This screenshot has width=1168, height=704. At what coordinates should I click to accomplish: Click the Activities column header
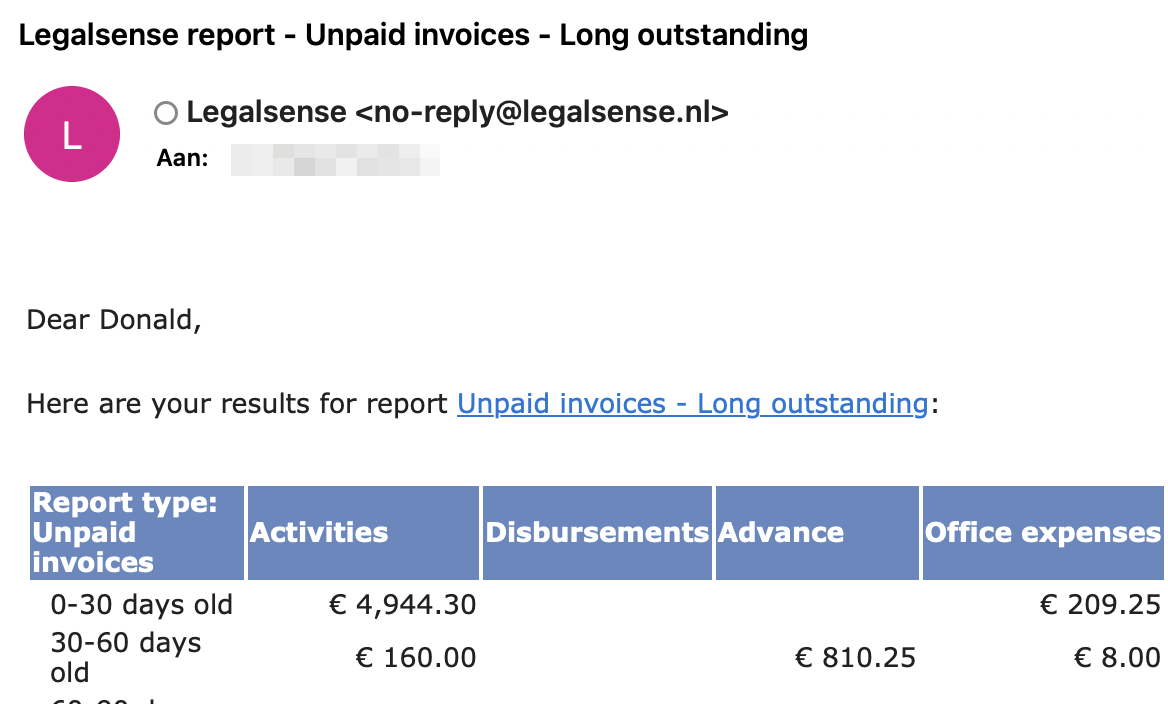click(319, 532)
